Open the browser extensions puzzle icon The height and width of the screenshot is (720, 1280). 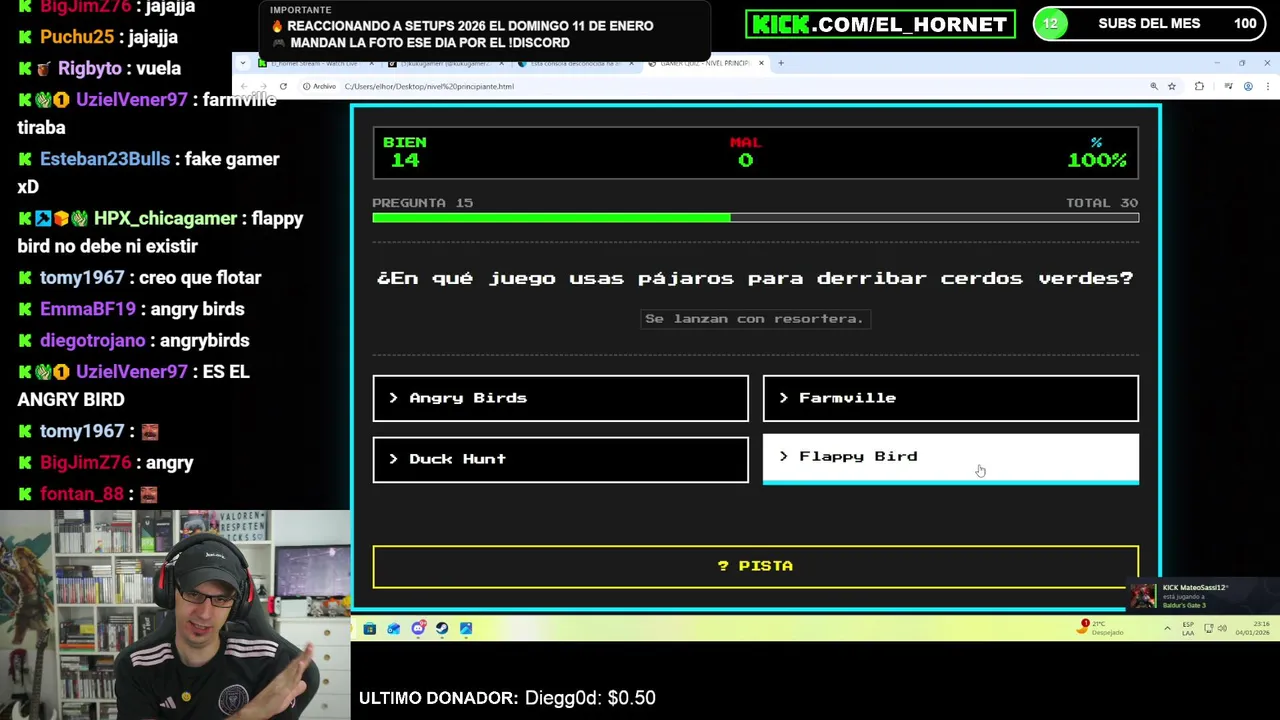click(1199, 86)
